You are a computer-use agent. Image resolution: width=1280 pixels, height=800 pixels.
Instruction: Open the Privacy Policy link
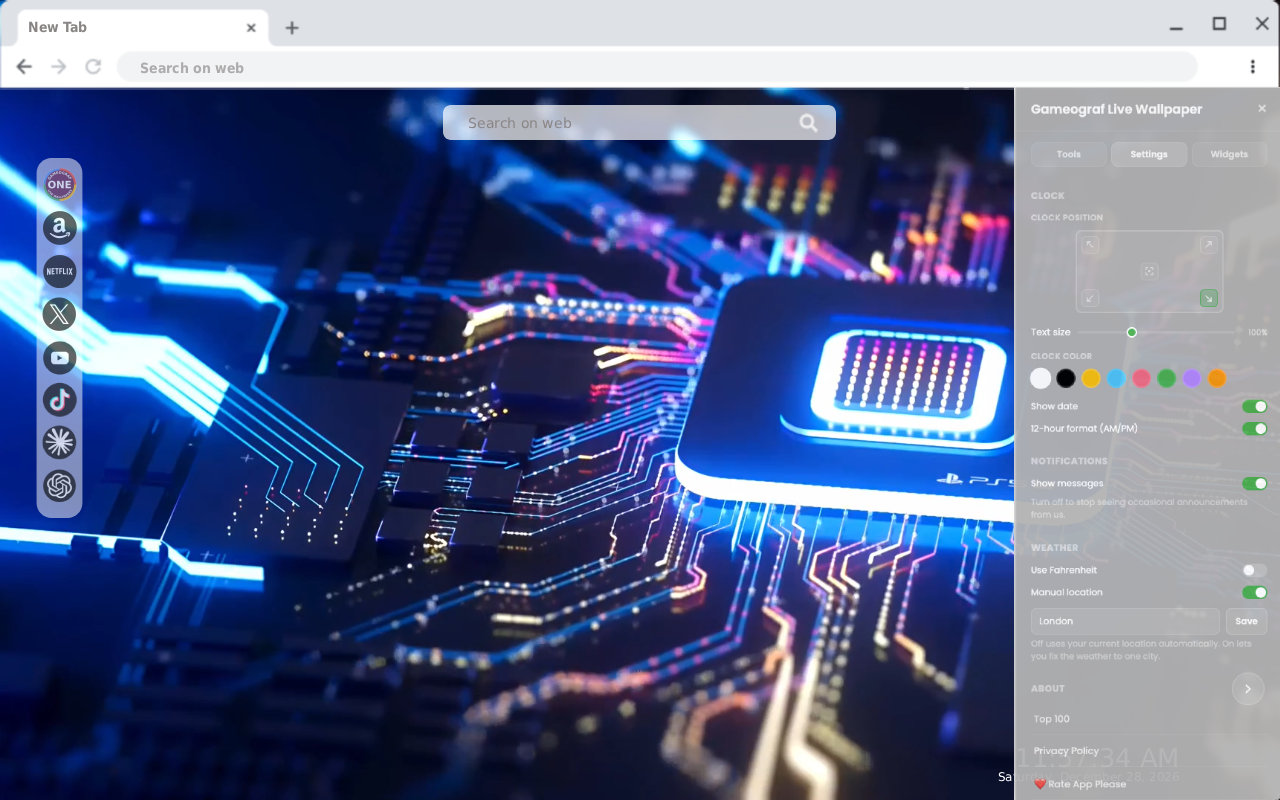[1066, 751]
